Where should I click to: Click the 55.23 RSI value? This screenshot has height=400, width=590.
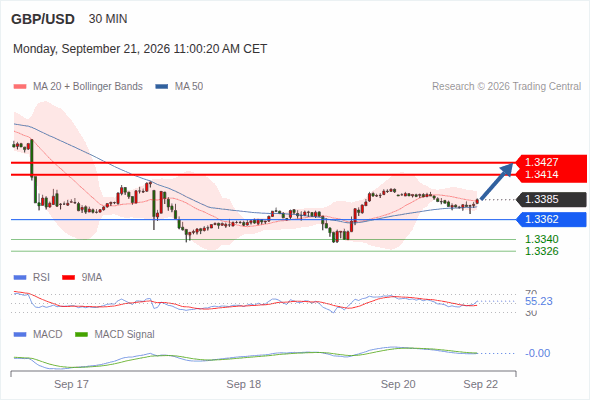[539, 301]
